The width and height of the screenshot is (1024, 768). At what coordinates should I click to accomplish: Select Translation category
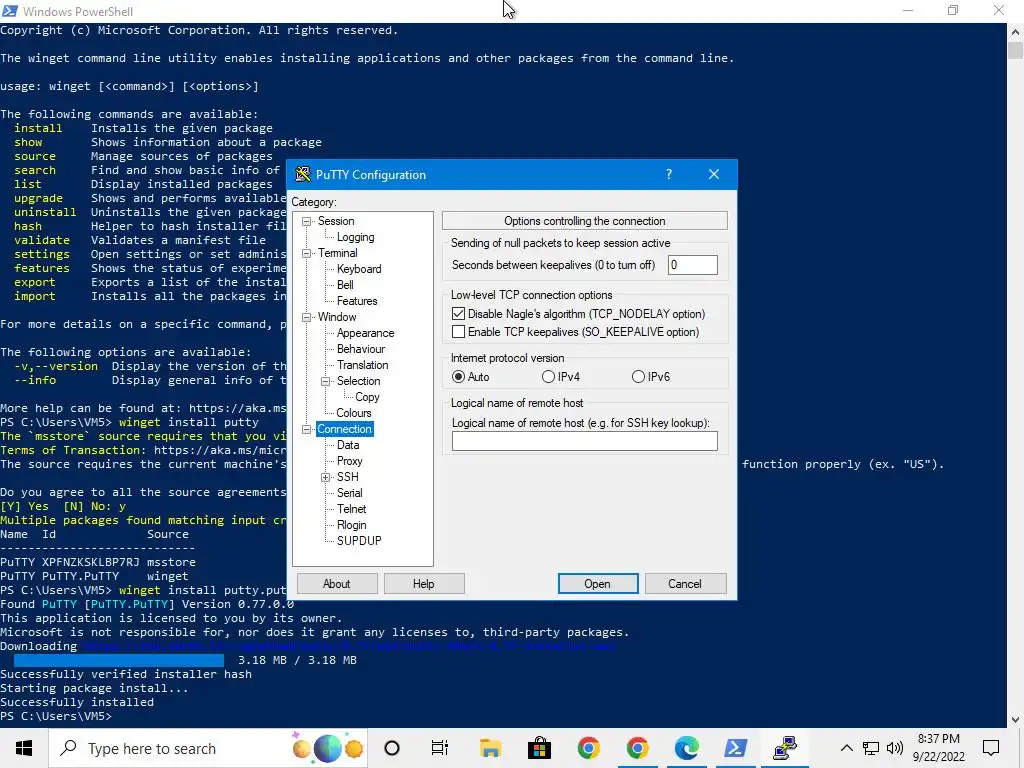tap(362, 365)
